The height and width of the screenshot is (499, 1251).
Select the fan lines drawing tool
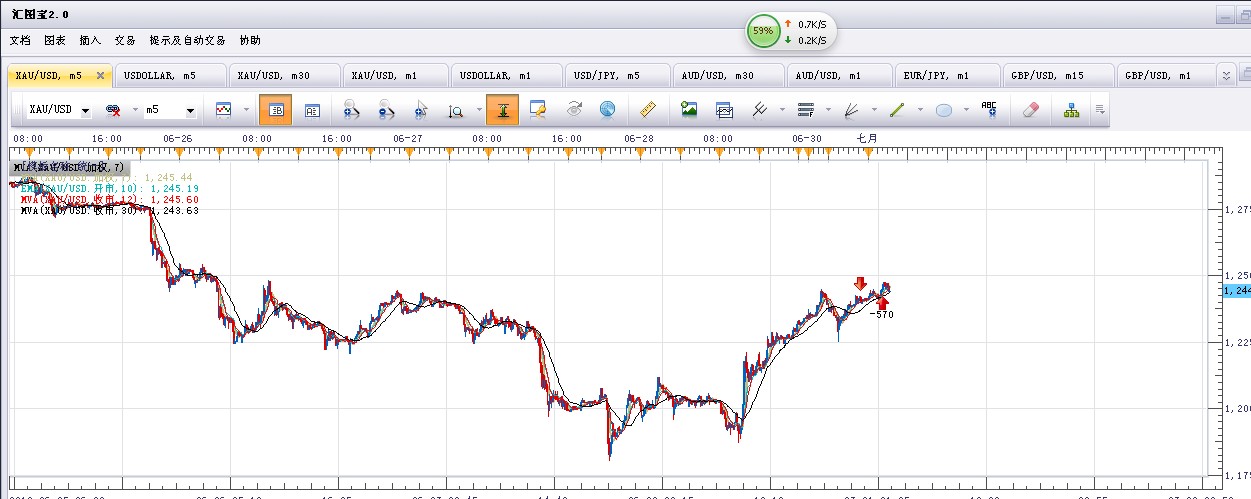852,110
